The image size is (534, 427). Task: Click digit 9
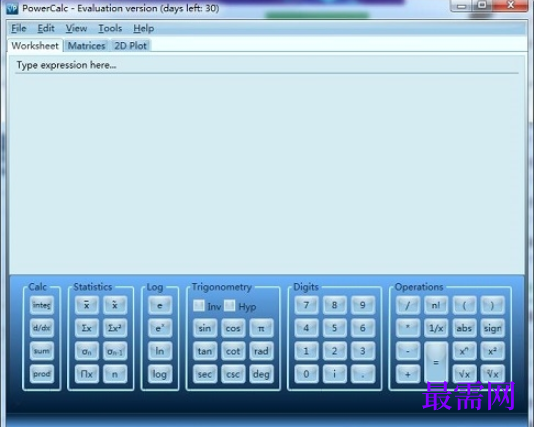pyautogui.click(x=363, y=305)
